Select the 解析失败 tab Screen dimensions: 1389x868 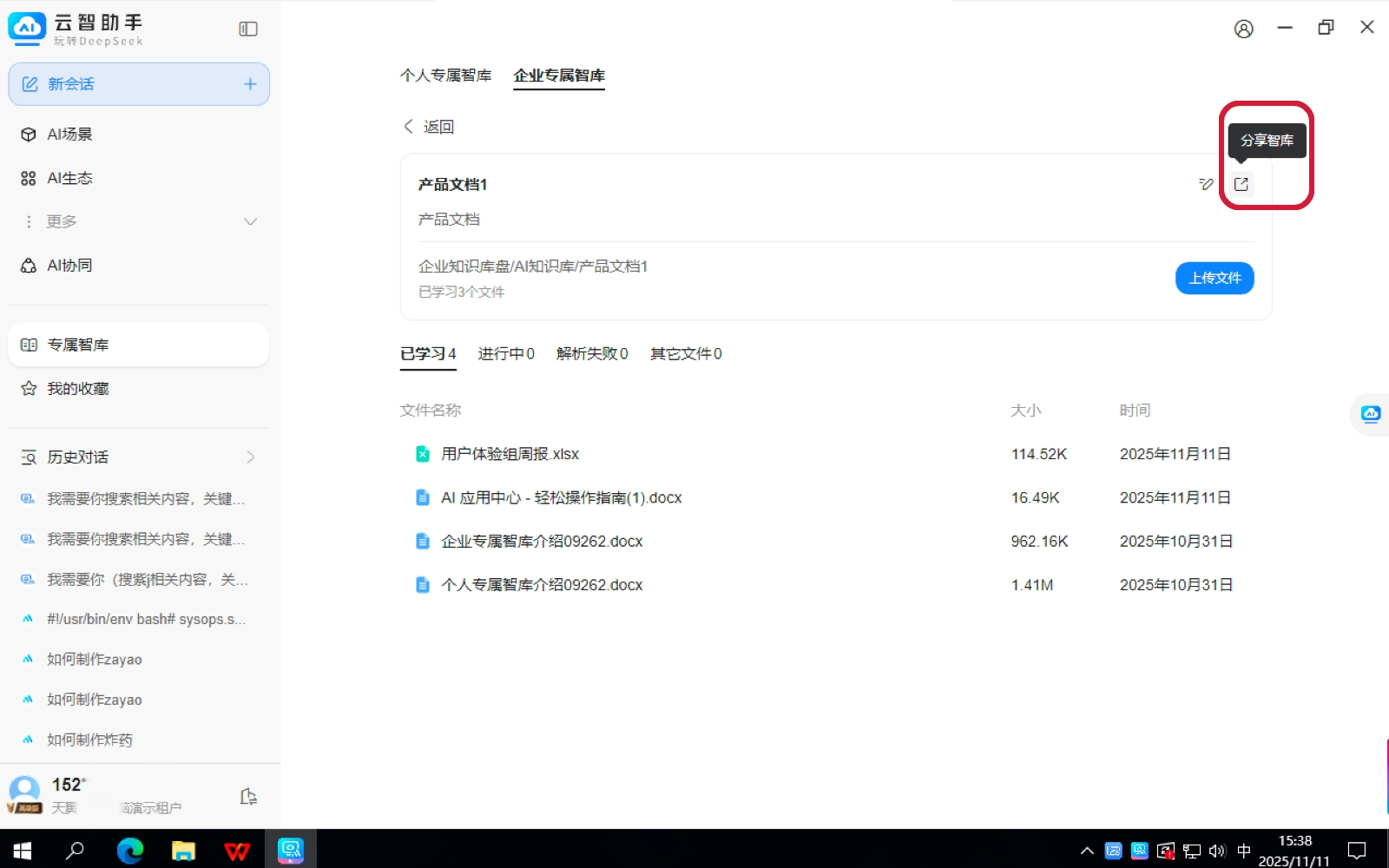pyautogui.click(x=591, y=354)
